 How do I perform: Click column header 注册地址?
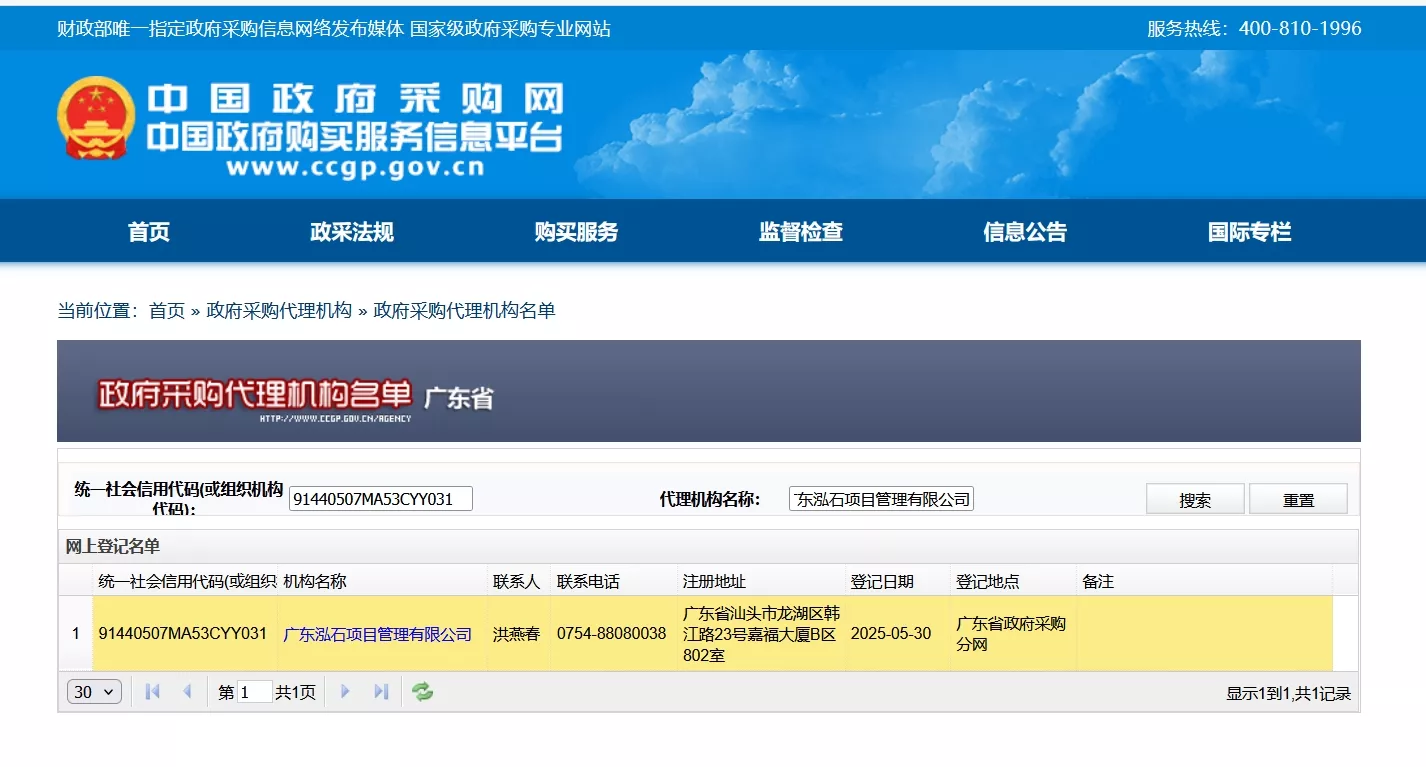761,581
